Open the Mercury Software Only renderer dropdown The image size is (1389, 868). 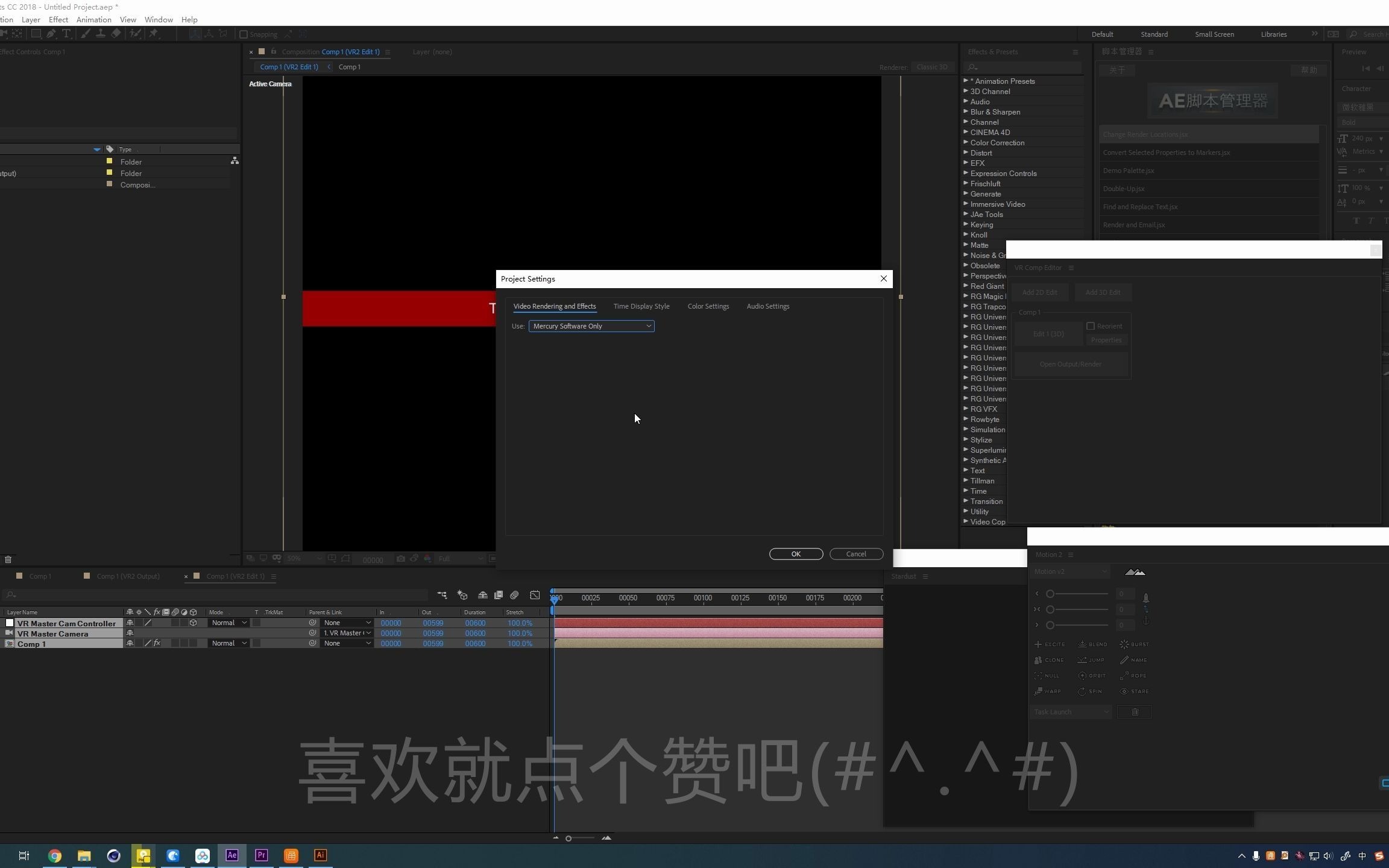coord(591,326)
